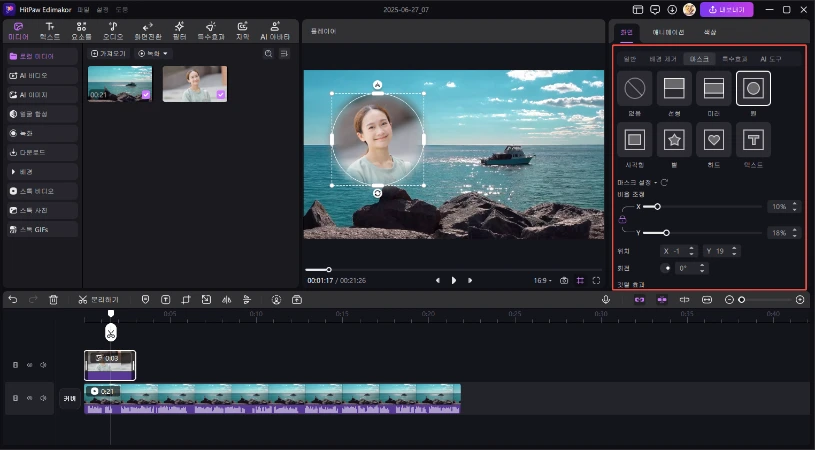
Task: Switch to the 필터 (Filter) tab
Action: click(x=179, y=31)
